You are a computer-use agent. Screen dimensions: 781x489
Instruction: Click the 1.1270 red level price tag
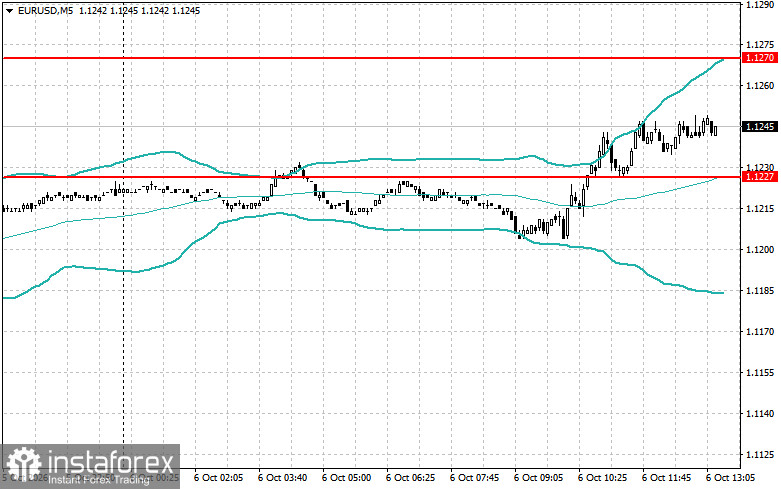pyautogui.click(x=760, y=58)
